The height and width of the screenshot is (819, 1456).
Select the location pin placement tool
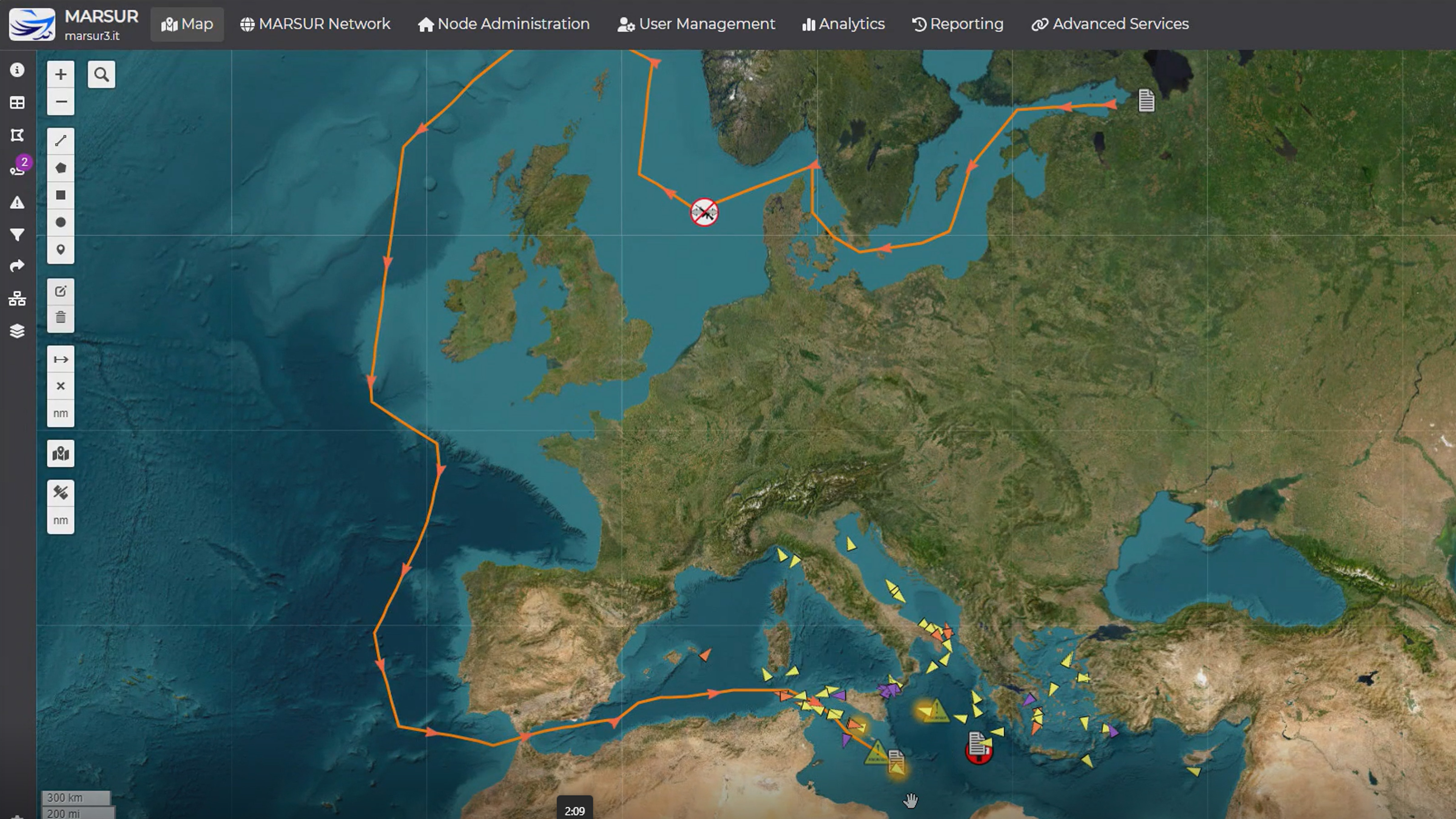tap(60, 249)
